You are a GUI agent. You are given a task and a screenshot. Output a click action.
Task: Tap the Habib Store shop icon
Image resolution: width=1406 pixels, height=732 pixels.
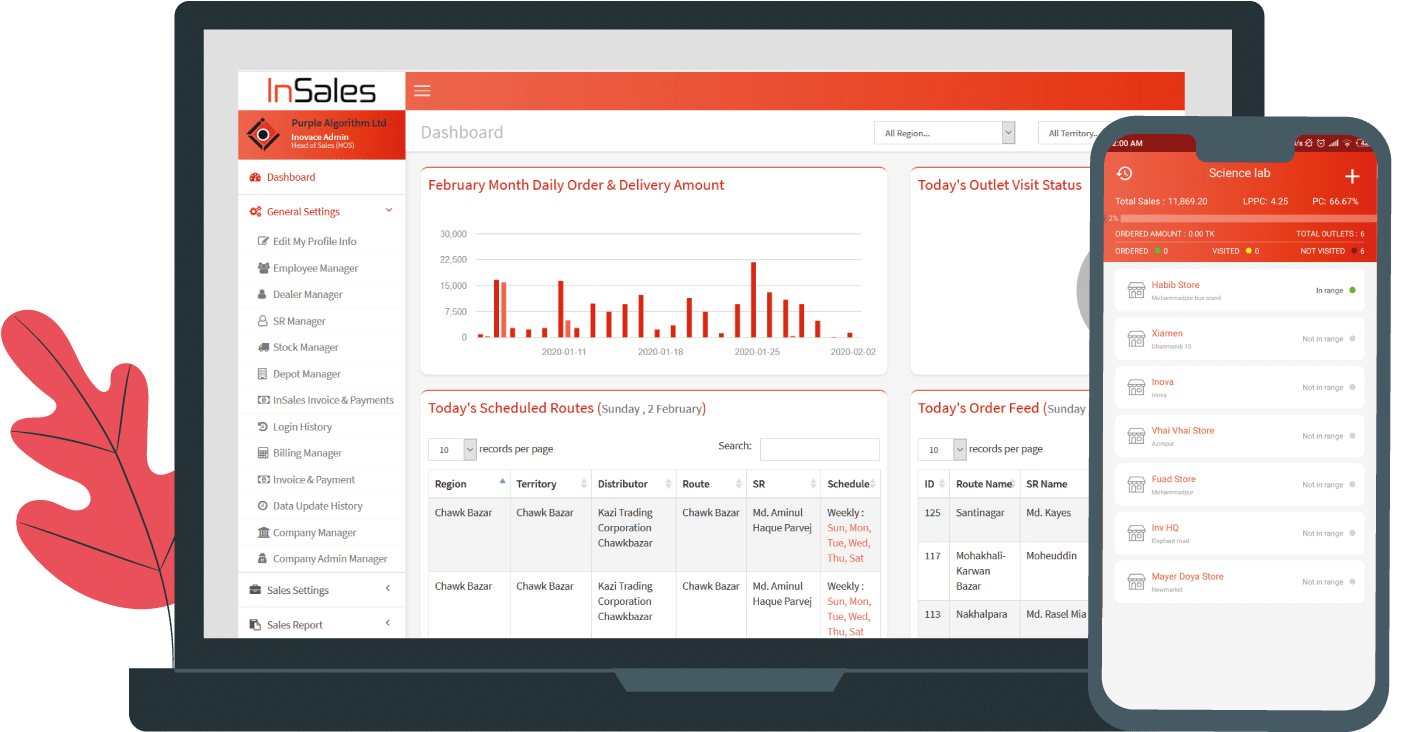1136,290
